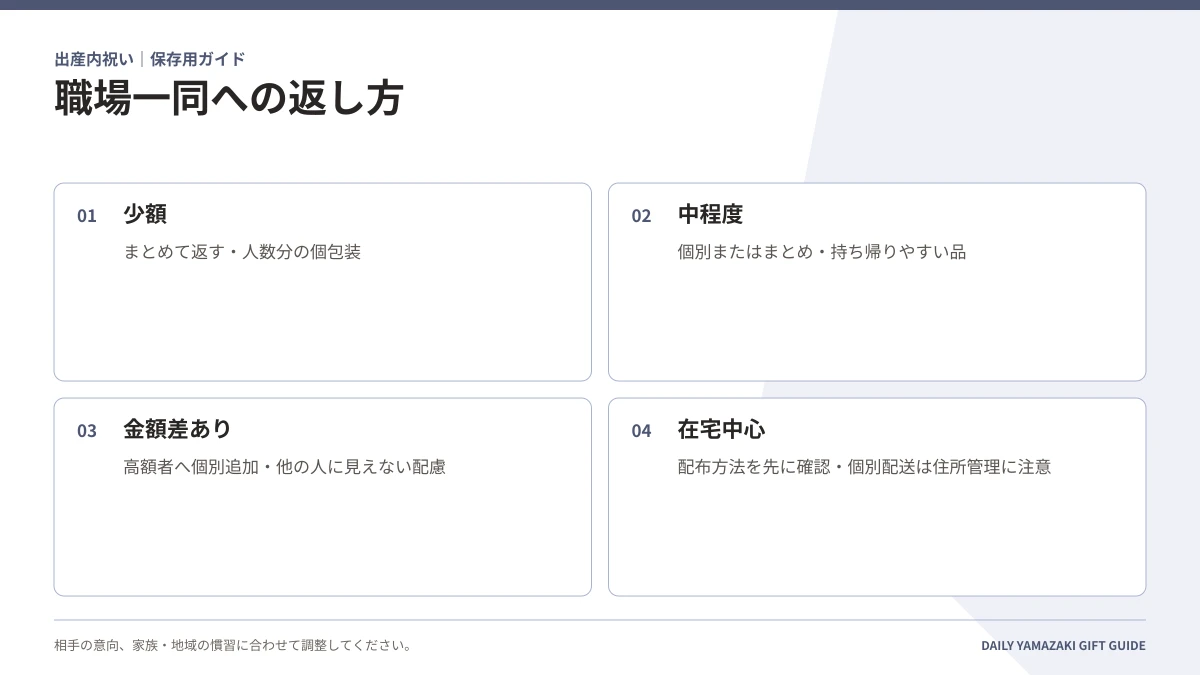
Task: Click the DAILY YAMAZAKI GIFT GUIDE label
Action: (x=1063, y=646)
